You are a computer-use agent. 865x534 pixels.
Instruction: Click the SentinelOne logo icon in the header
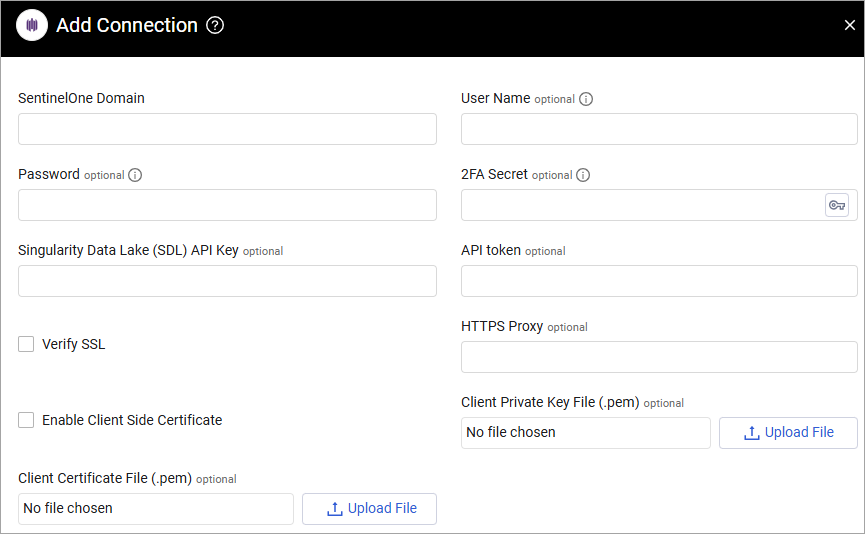pos(32,25)
